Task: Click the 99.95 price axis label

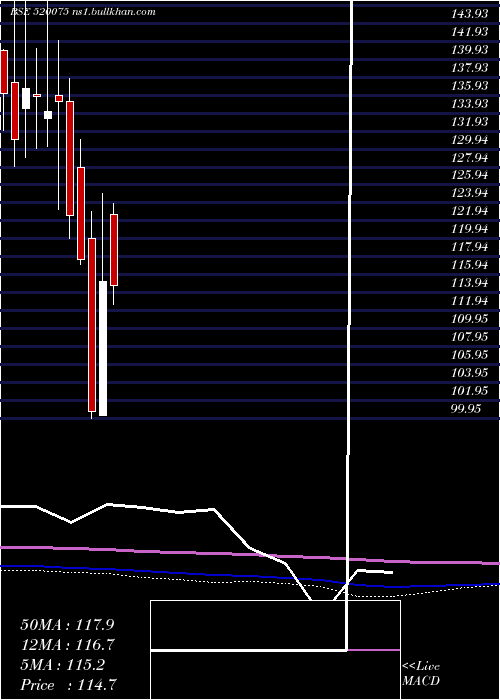Action: click(466, 408)
